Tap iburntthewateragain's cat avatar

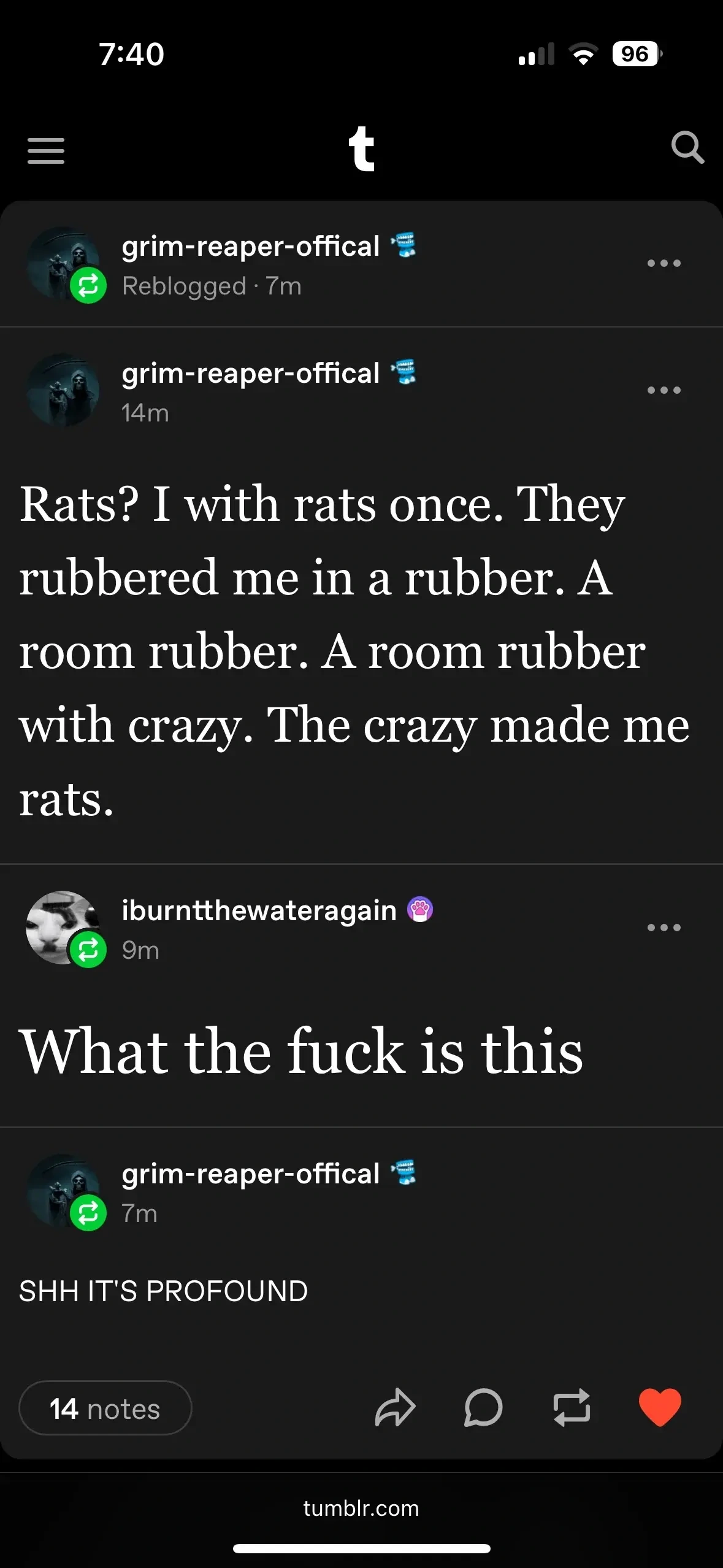61,926
